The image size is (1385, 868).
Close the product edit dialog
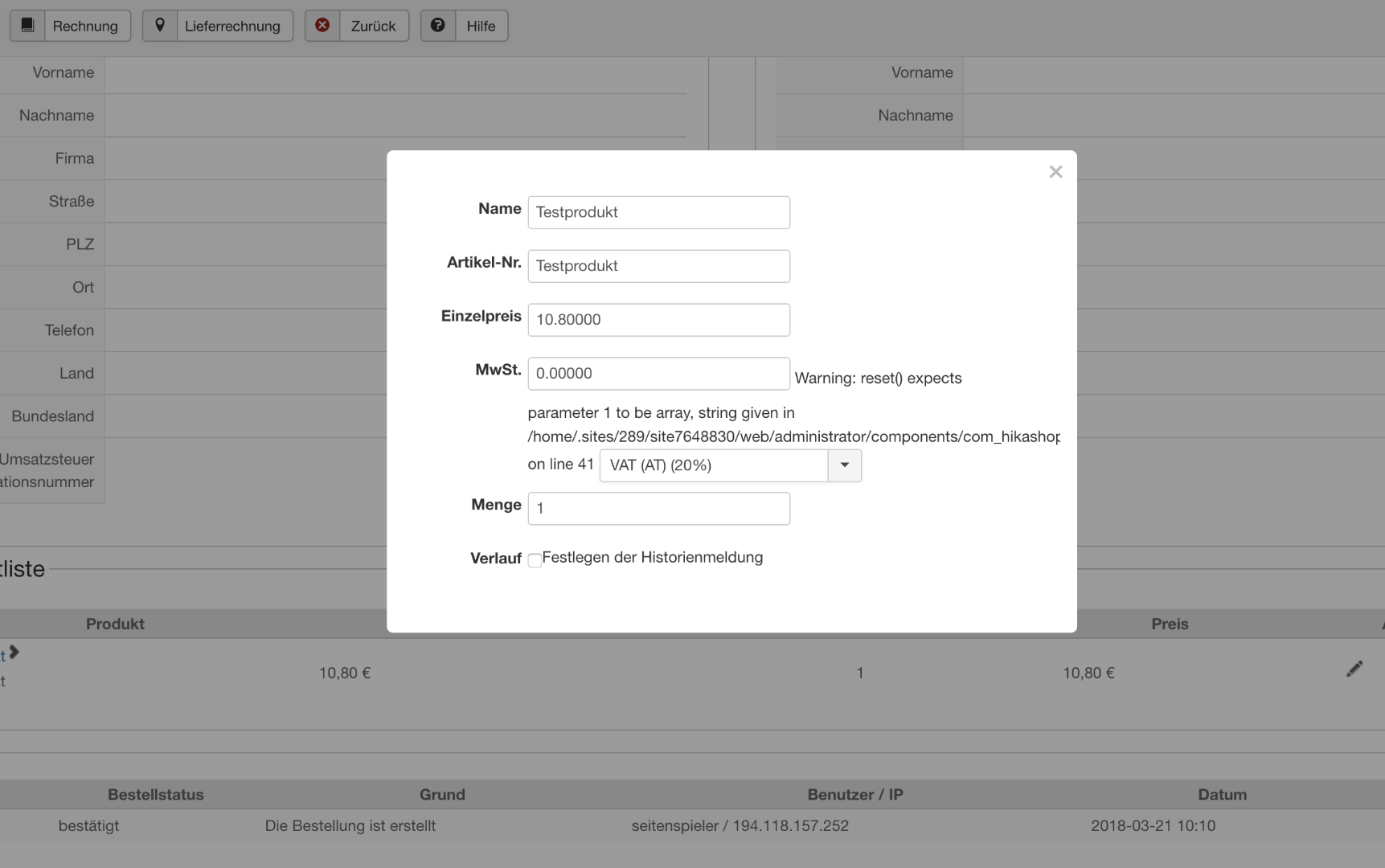pos(1055,172)
